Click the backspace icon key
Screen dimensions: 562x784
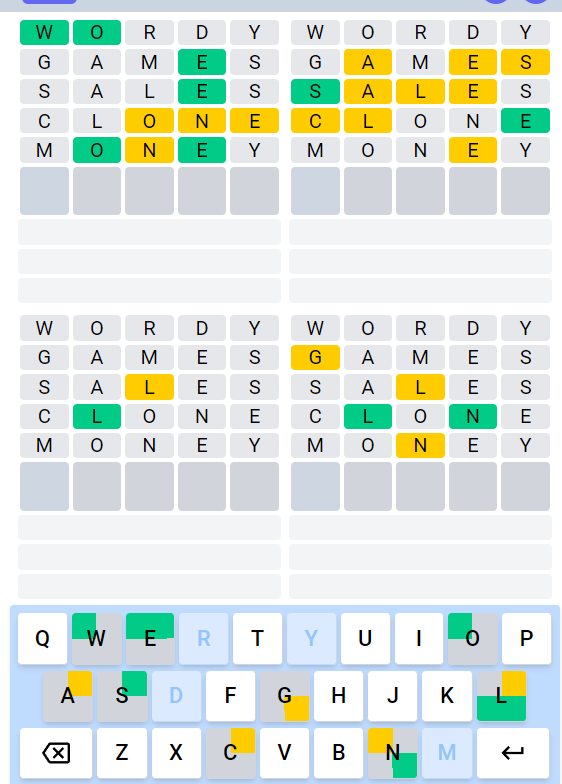pos(56,753)
